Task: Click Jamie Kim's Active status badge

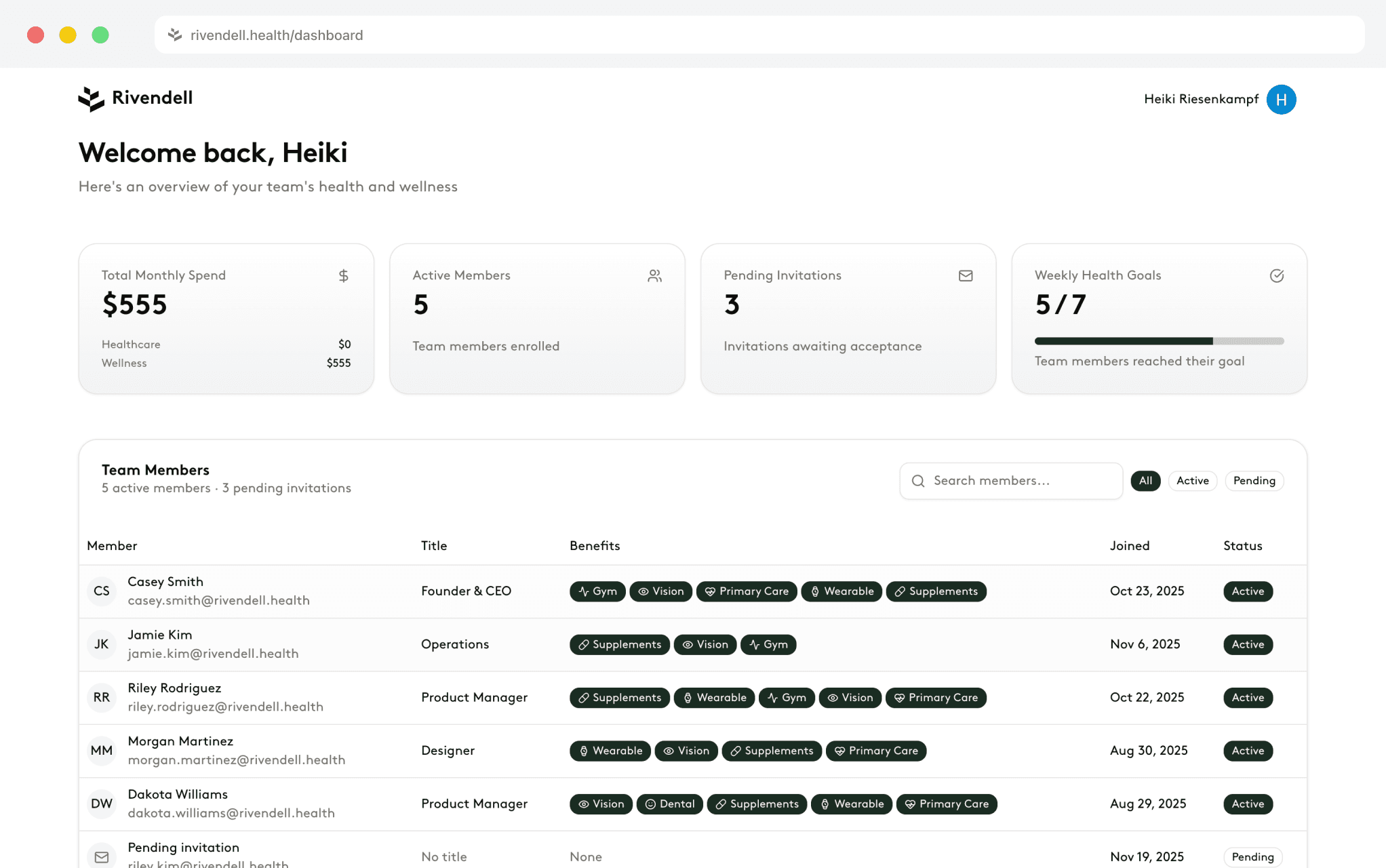Action: 1248,644
